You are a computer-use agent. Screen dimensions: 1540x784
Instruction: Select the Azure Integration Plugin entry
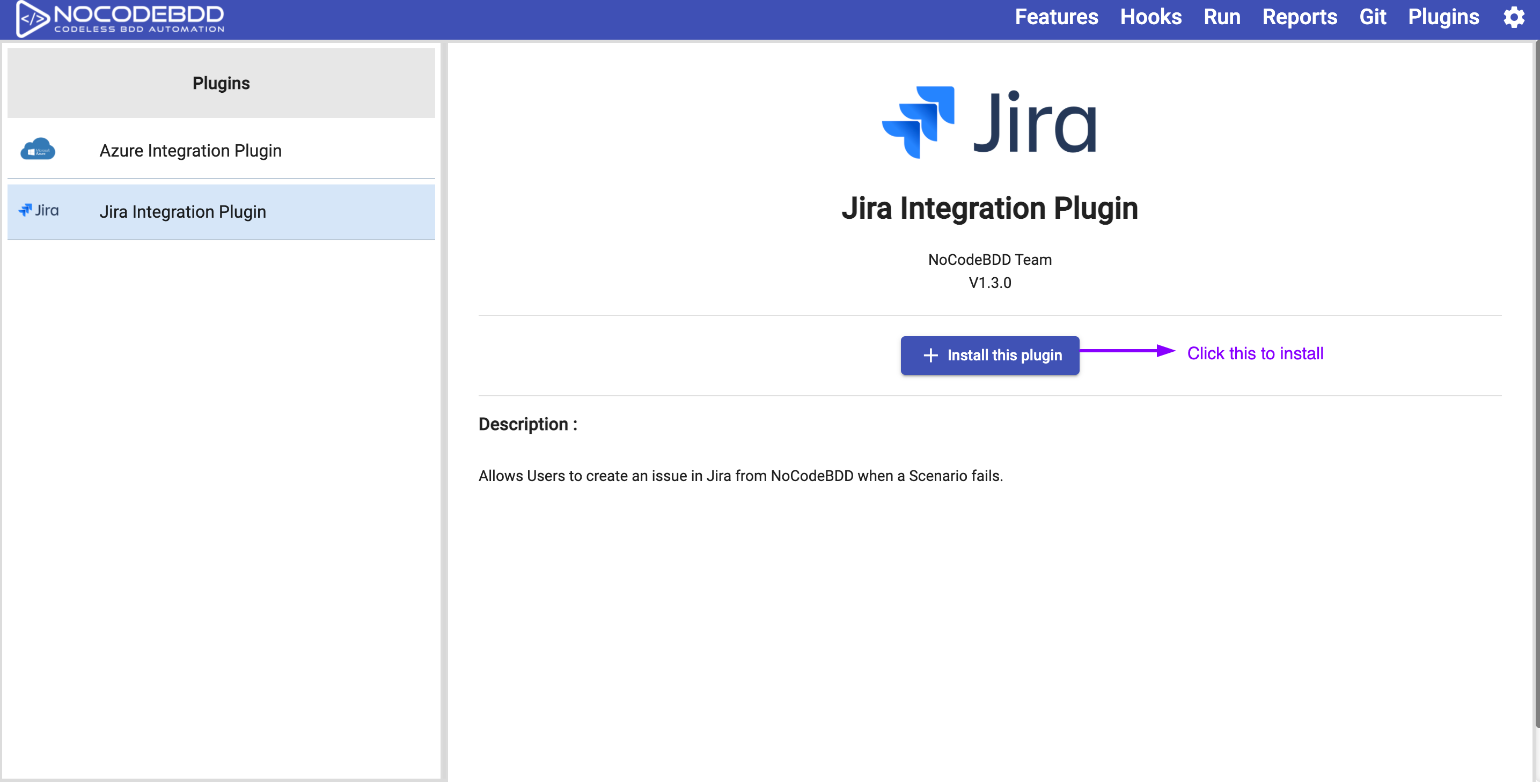[190, 150]
